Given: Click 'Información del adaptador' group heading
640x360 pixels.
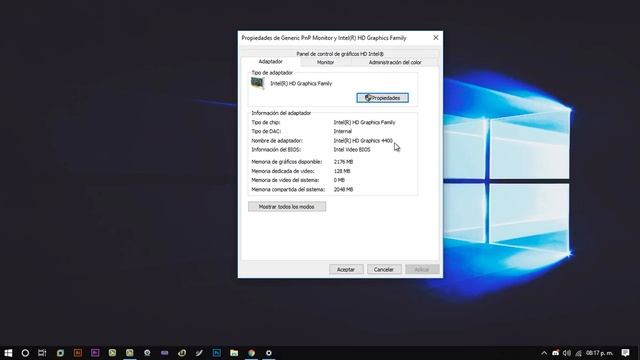Looking at the screenshot, I should click(281, 113).
